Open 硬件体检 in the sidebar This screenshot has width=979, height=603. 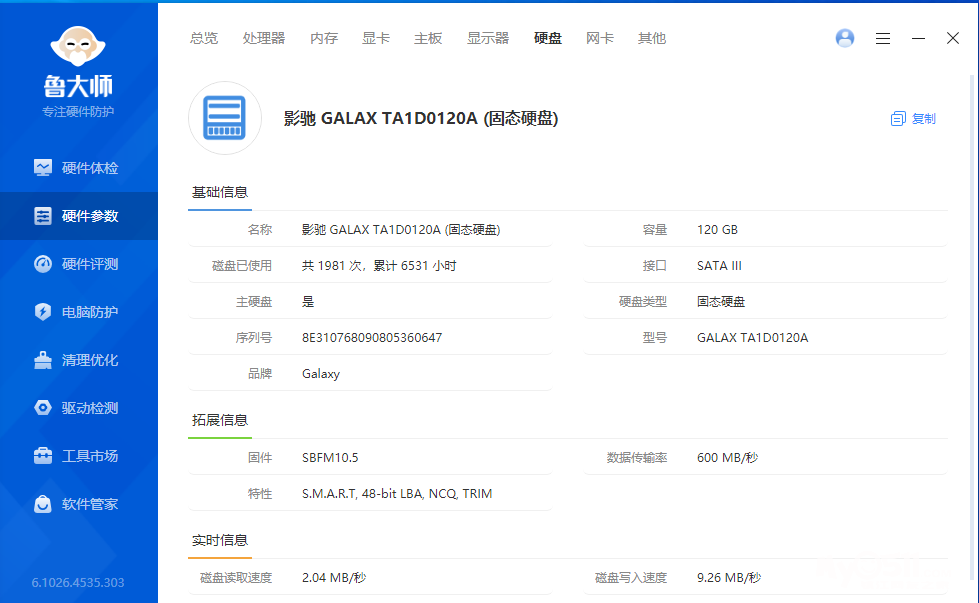(x=78, y=168)
